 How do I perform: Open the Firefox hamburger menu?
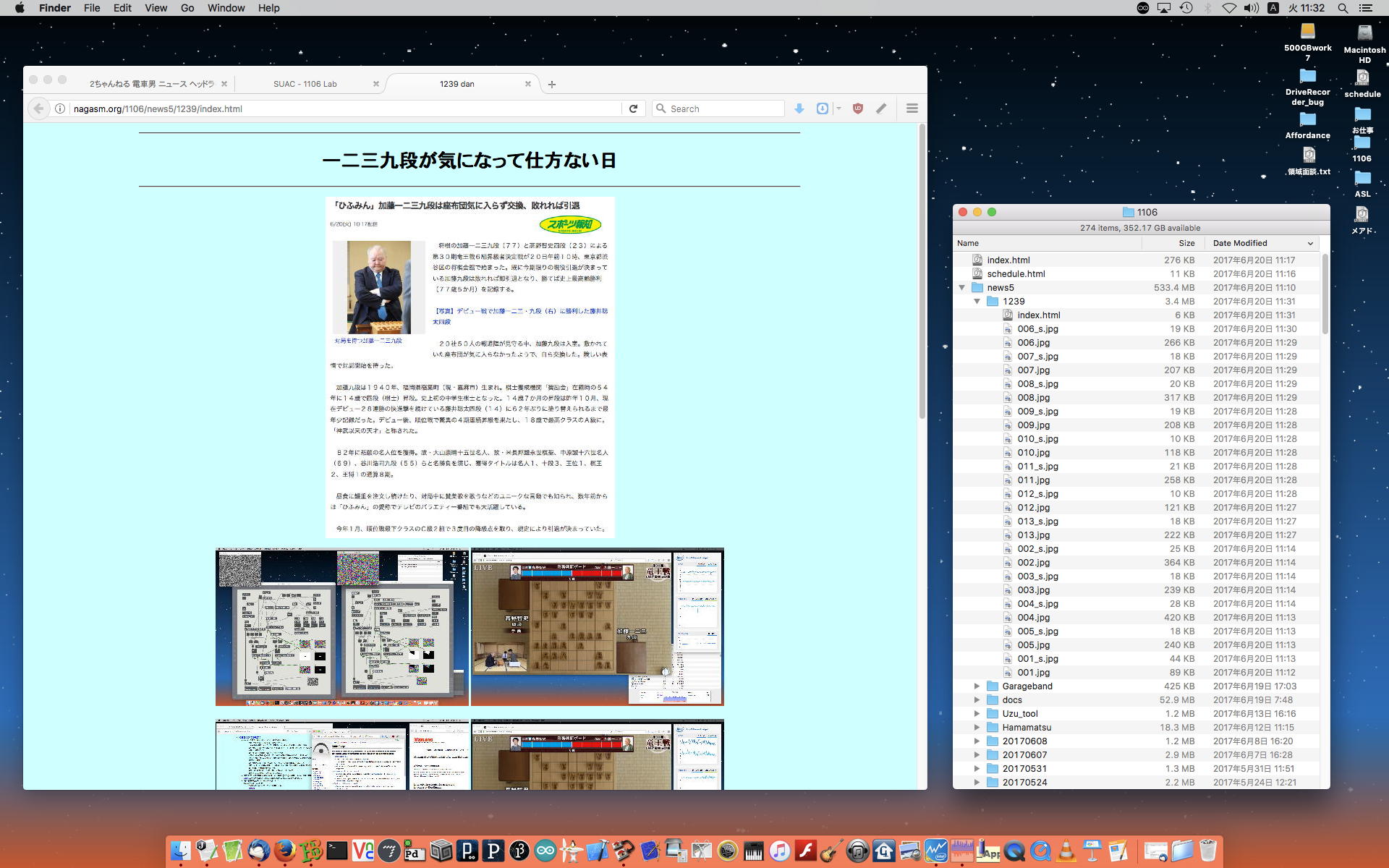(912, 109)
